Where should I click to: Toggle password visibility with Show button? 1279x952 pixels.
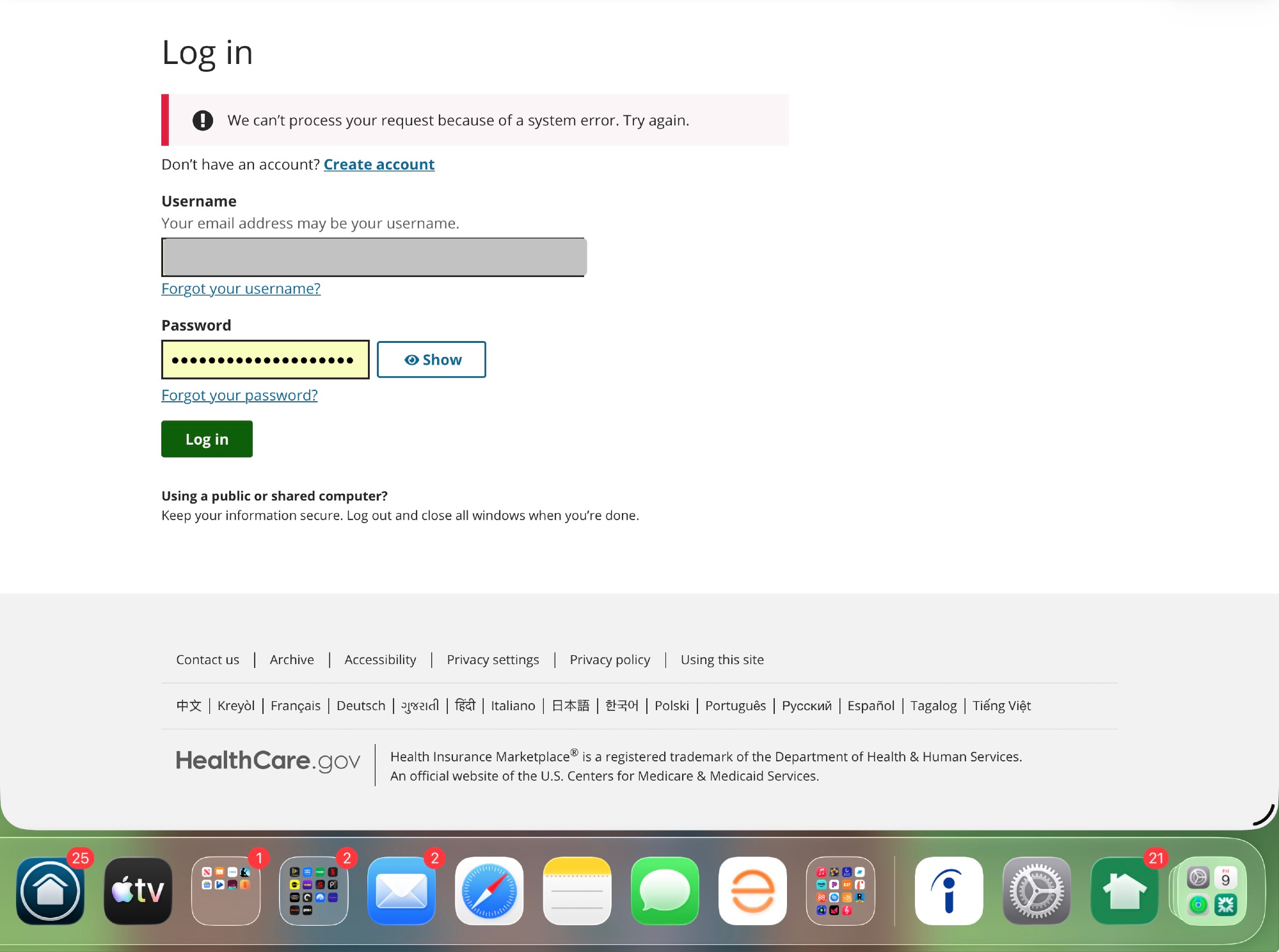pyautogui.click(x=431, y=360)
